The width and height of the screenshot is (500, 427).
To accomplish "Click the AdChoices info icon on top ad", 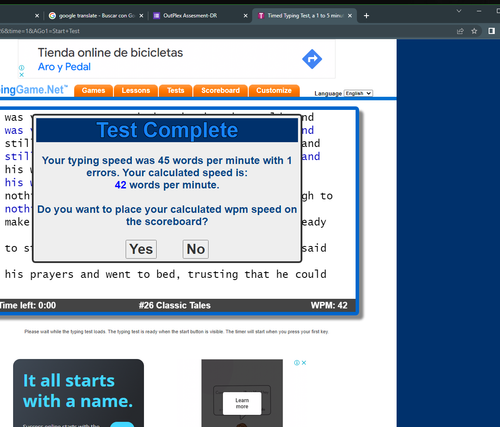I will 21,68.
